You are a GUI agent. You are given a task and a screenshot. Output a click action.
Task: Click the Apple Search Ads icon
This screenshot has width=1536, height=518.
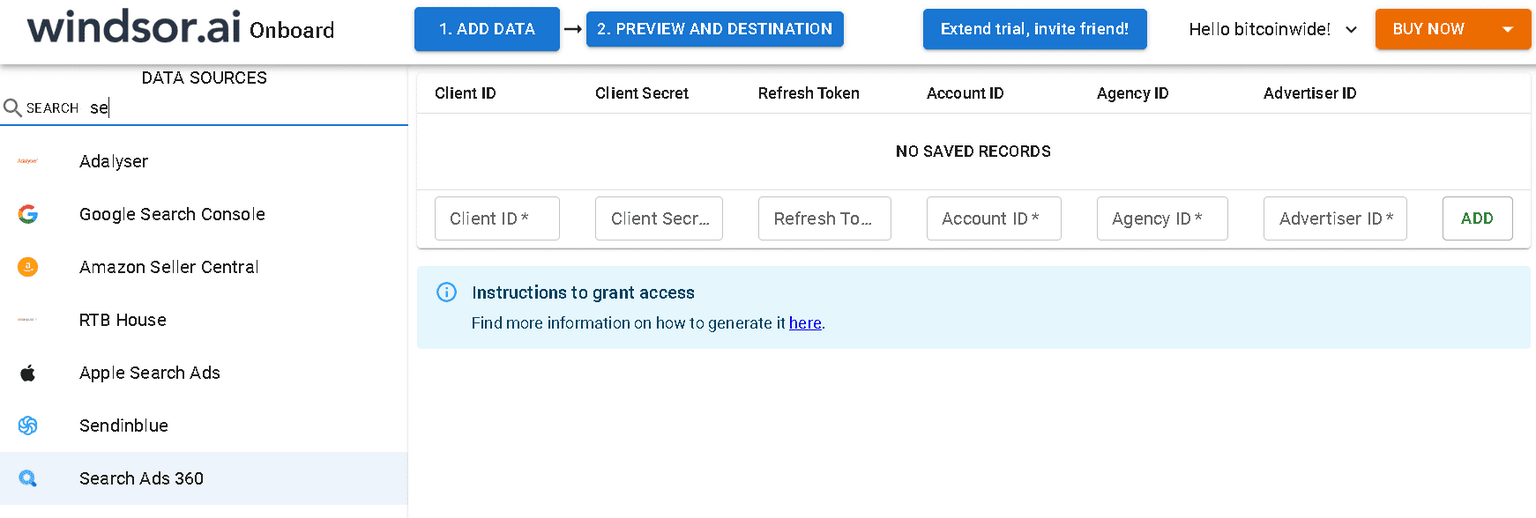pos(28,373)
